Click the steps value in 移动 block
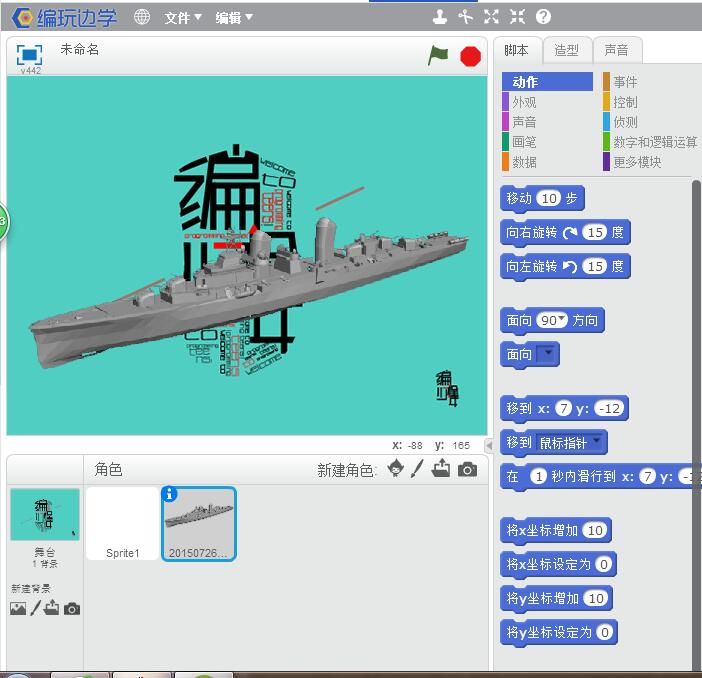702x678 pixels. pyautogui.click(x=548, y=198)
